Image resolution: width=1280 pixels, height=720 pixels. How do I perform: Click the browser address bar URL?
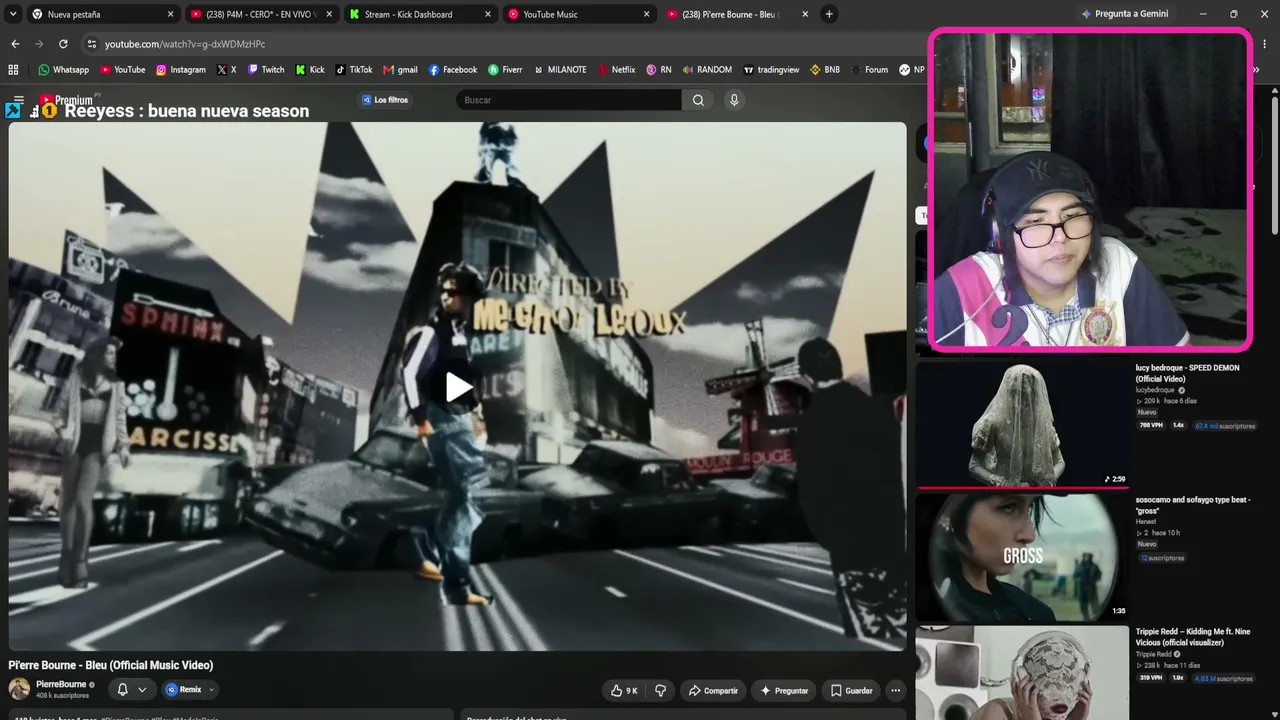pos(185,44)
